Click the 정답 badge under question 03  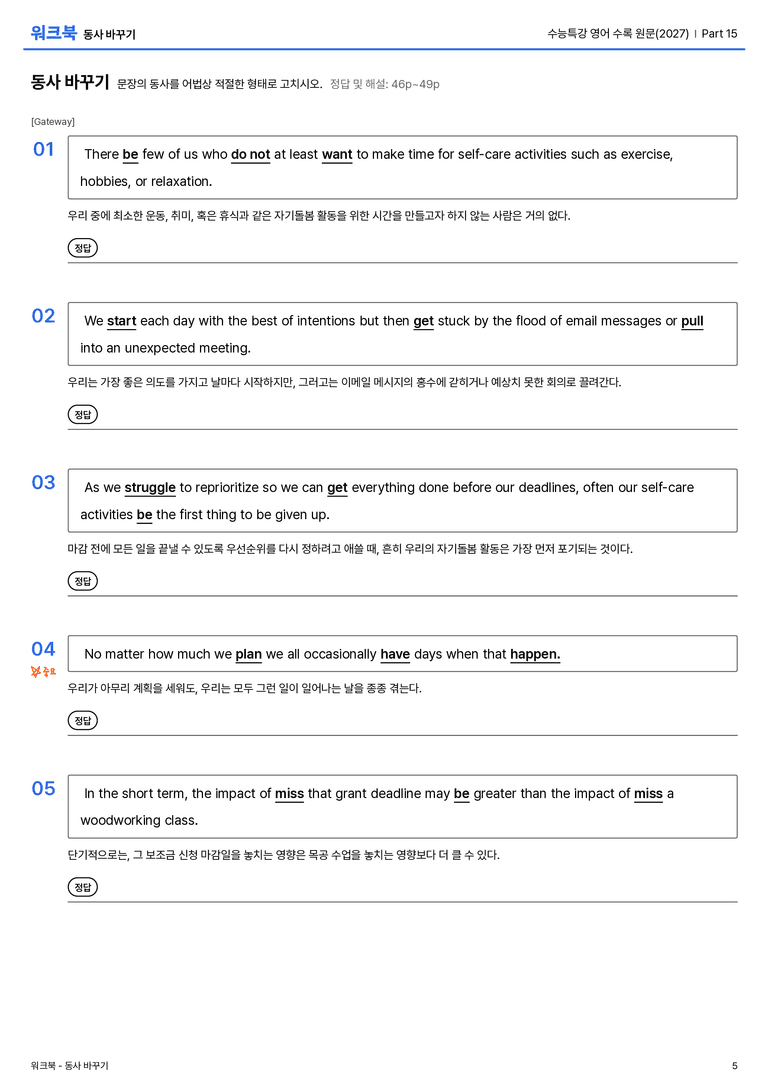82,581
